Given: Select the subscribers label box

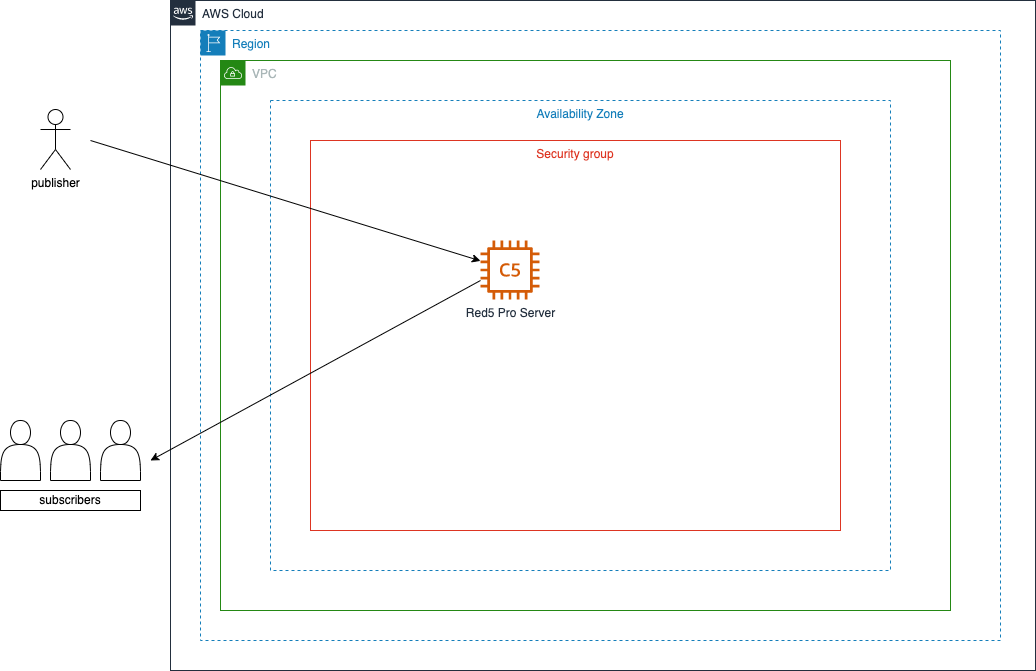Looking at the screenshot, I should [70, 500].
